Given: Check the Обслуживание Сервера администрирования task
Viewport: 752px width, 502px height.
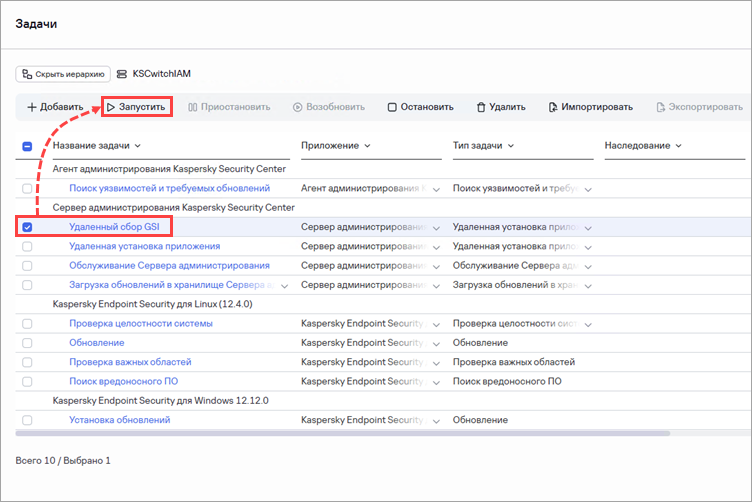Looking at the screenshot, I should point(27,266).
